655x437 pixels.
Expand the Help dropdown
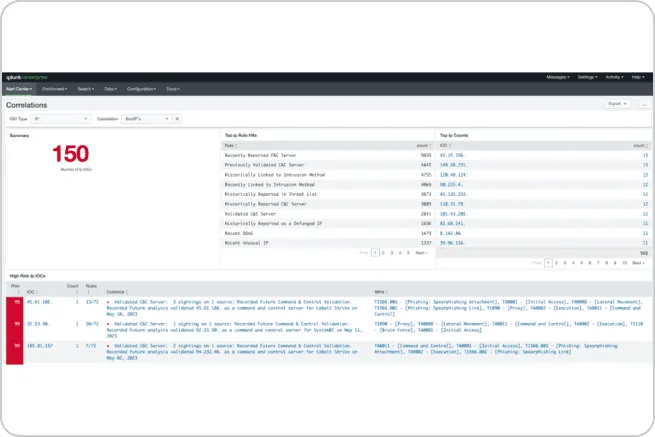[x=638, y=77]
